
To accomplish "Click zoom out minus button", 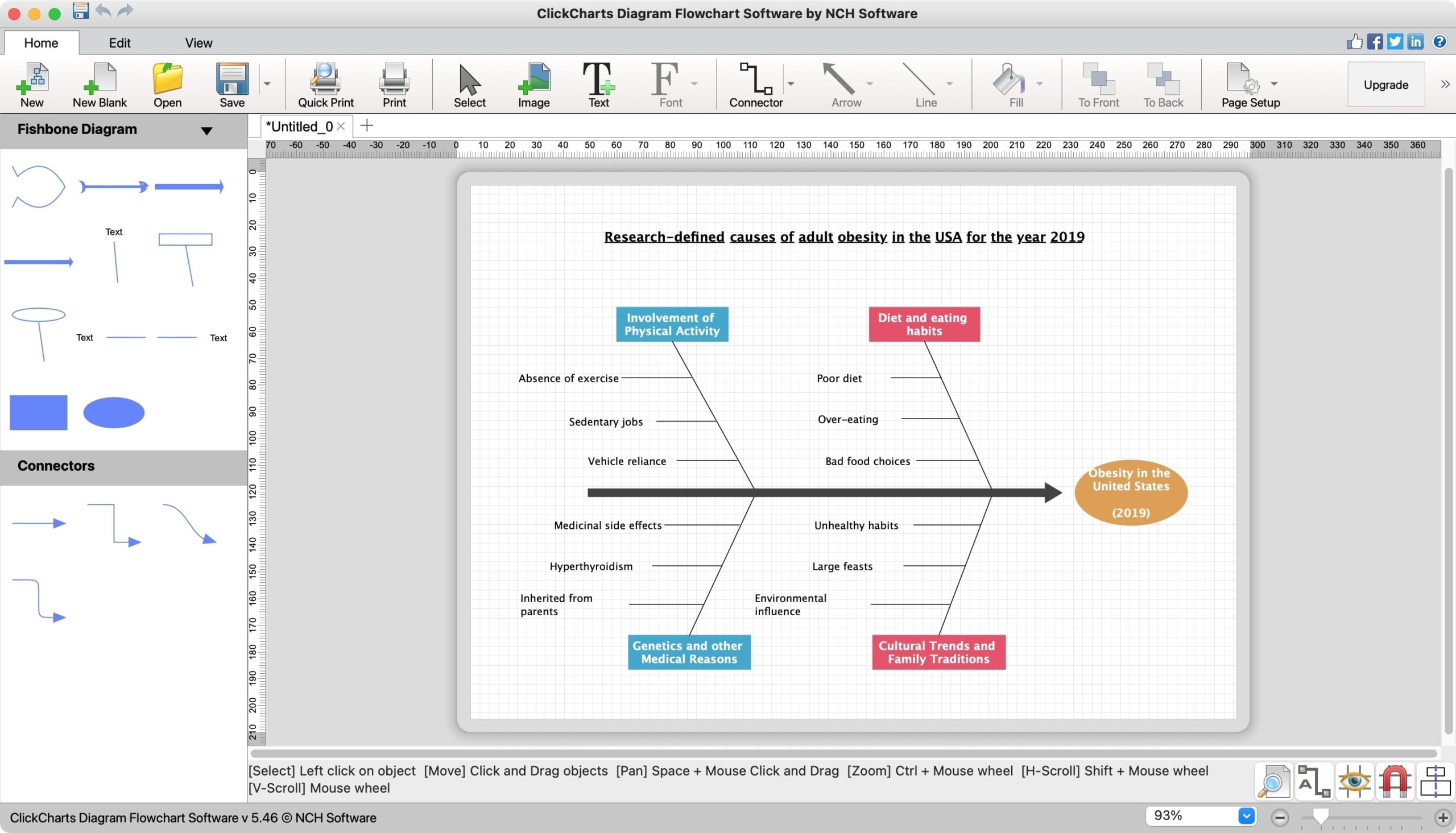I will coord(1280,818).
